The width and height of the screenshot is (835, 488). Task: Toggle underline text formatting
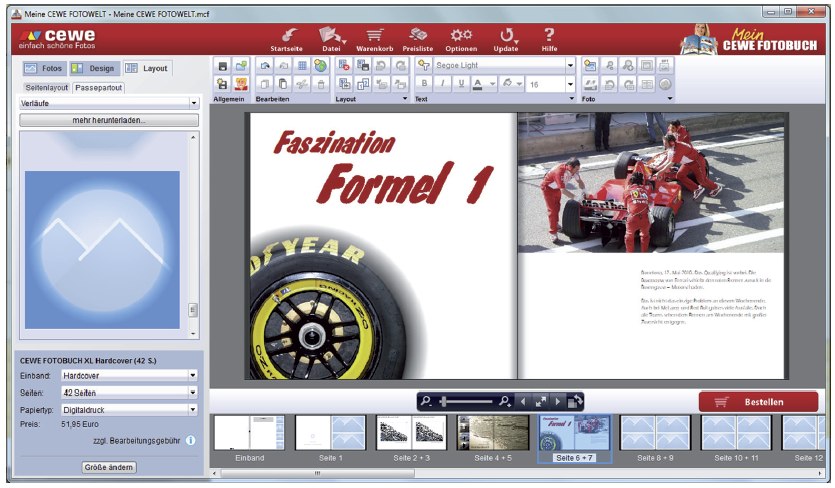point(460,84)
